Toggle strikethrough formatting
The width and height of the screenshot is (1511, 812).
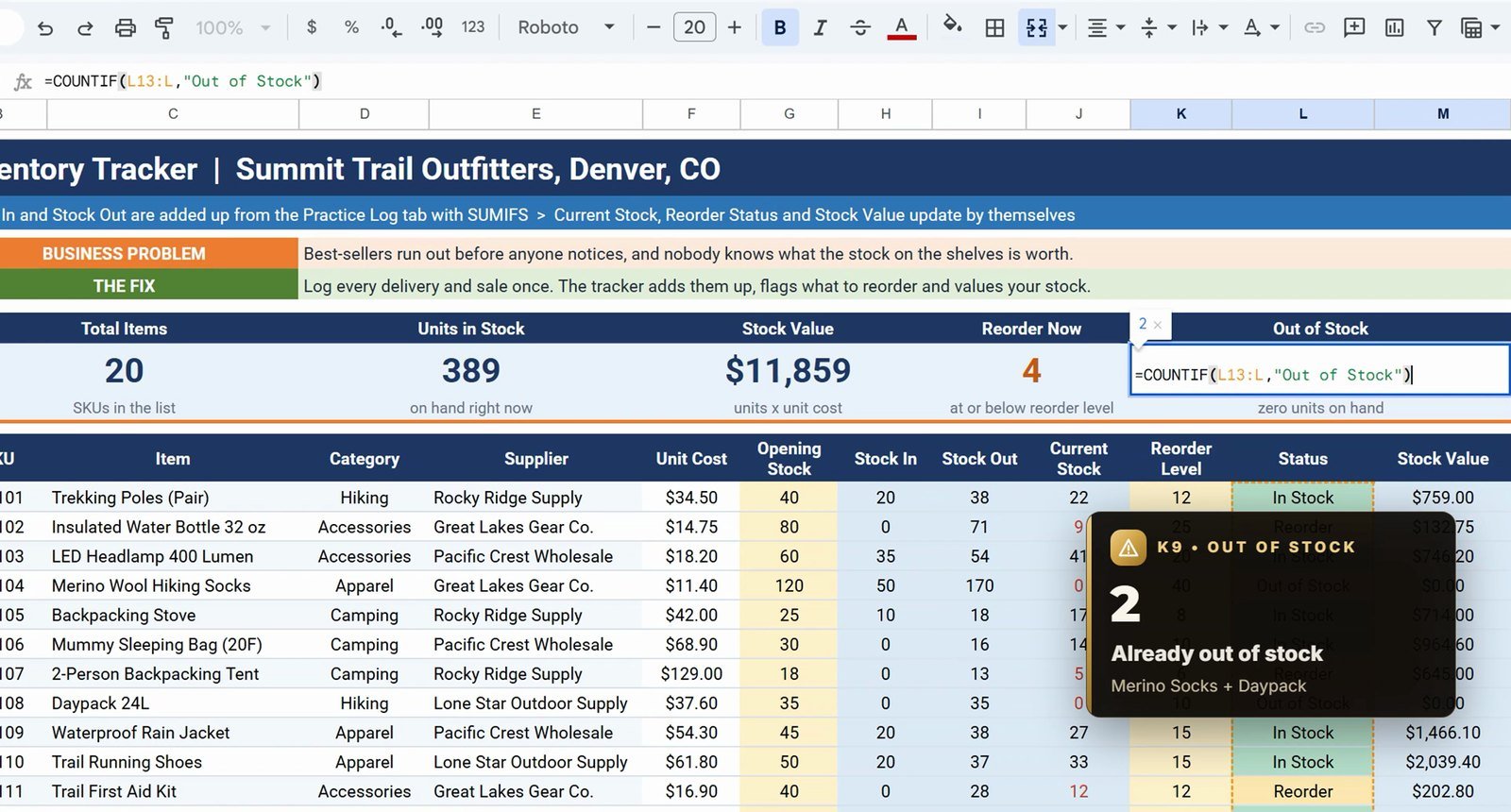(x=859, y=27)
